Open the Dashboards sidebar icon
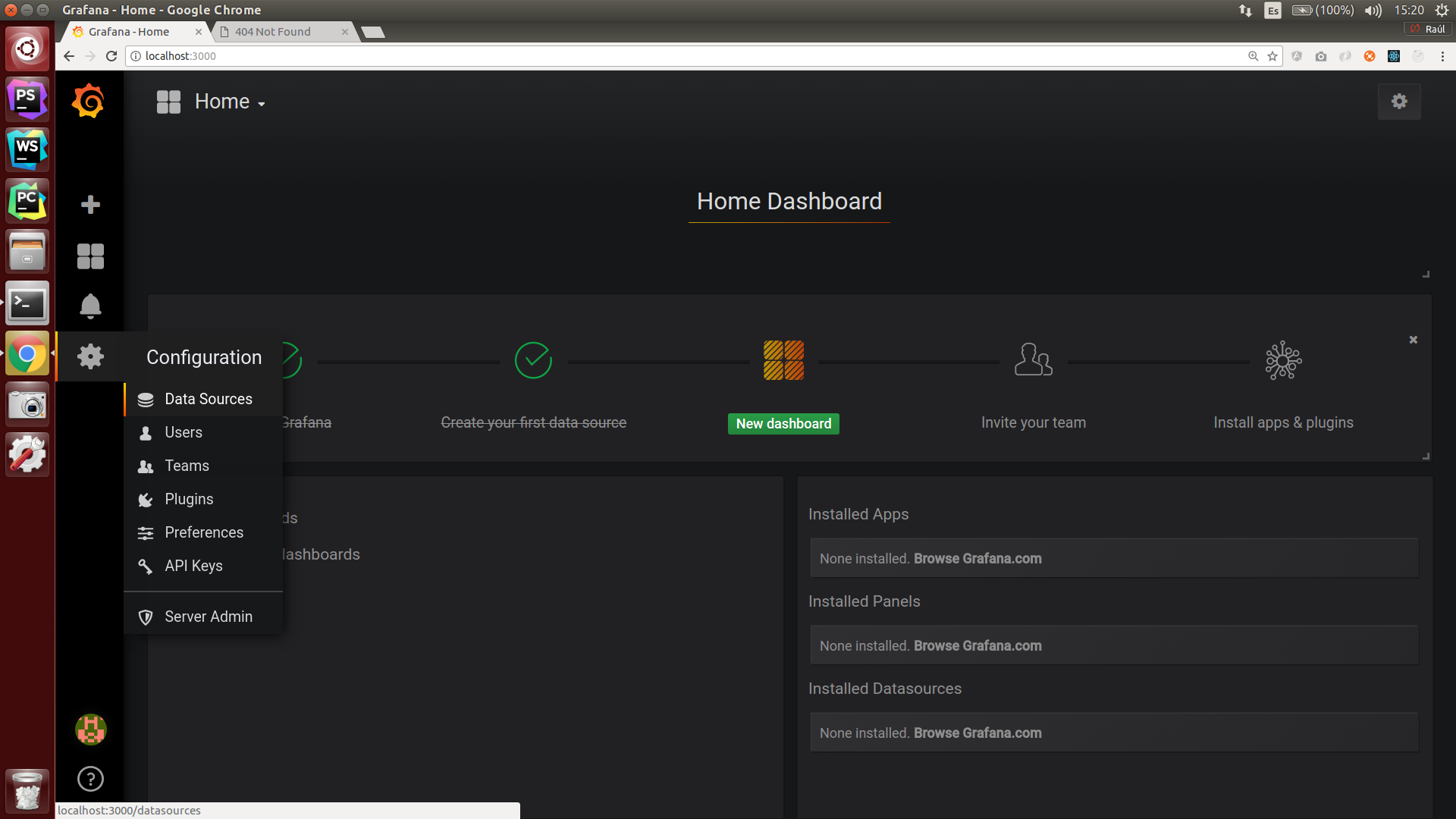The image size is (1456, 819). [x=90, y=256]
